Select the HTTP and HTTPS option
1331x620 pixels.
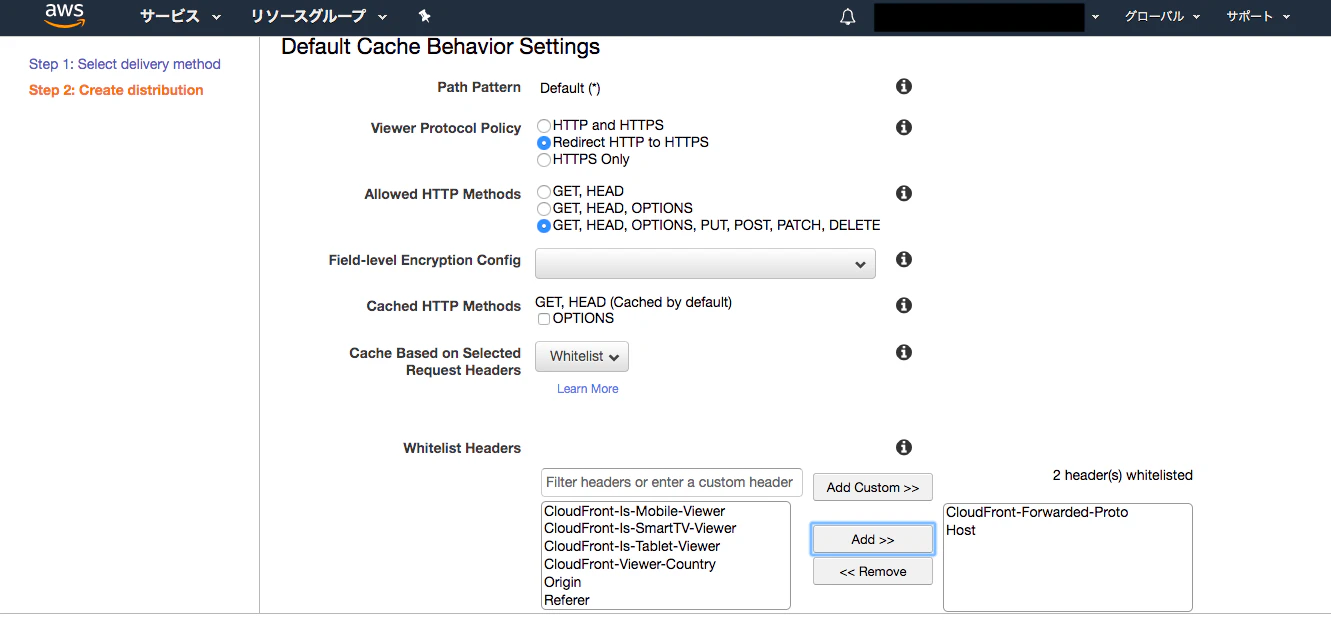[x=544, y=126]
